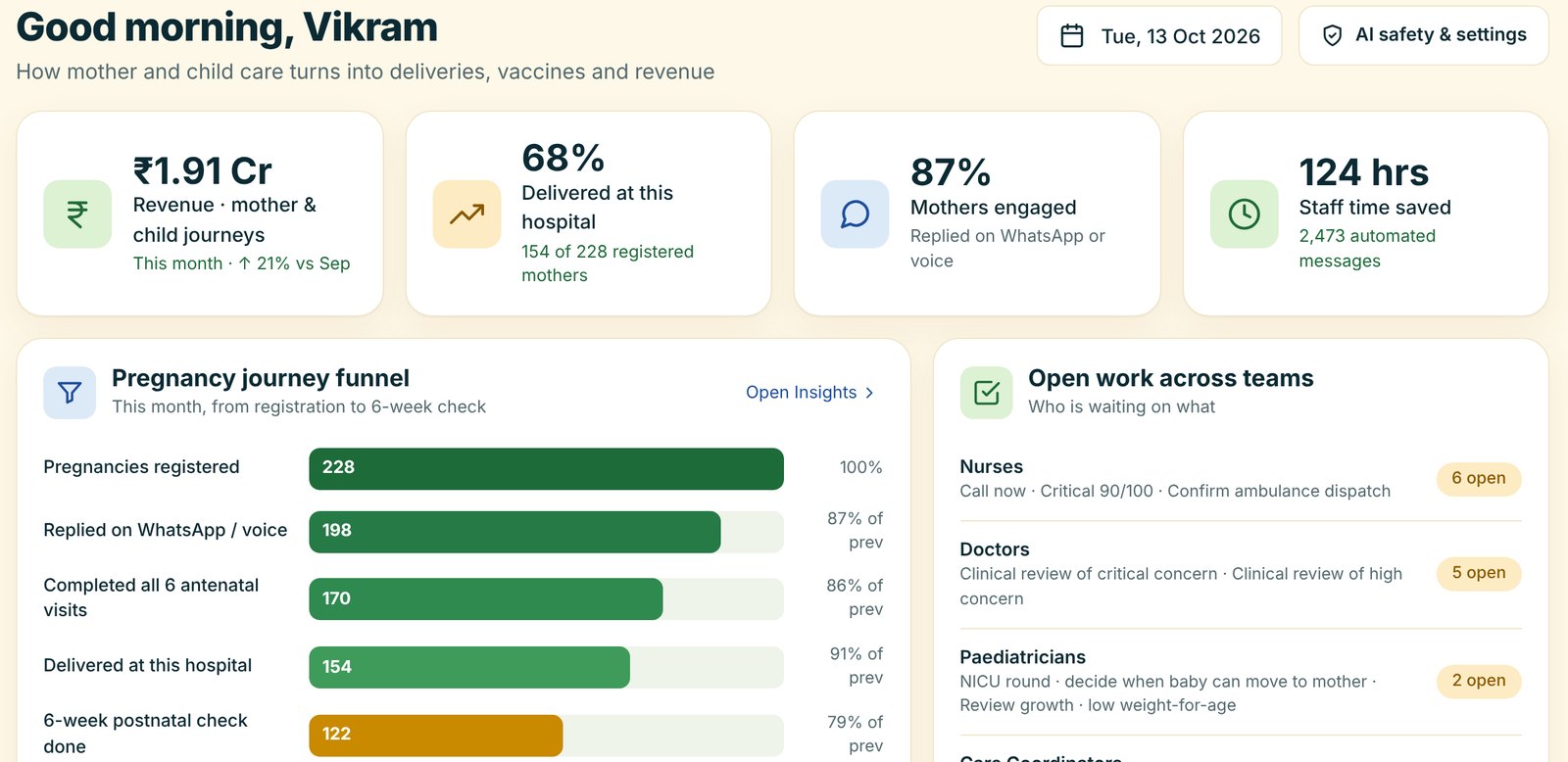Open Insights link in the funnel card
This screenshot has width=1568, height=762.
coord(809,392)
